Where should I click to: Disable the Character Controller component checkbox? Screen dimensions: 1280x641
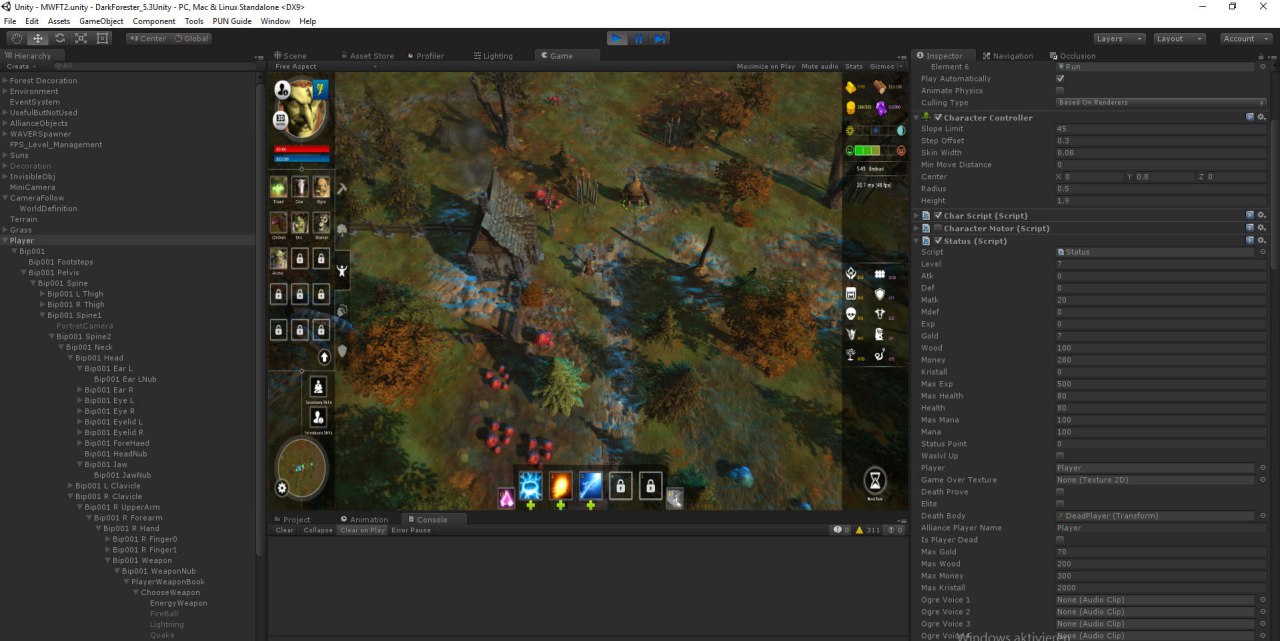click(x=938, y=117)
